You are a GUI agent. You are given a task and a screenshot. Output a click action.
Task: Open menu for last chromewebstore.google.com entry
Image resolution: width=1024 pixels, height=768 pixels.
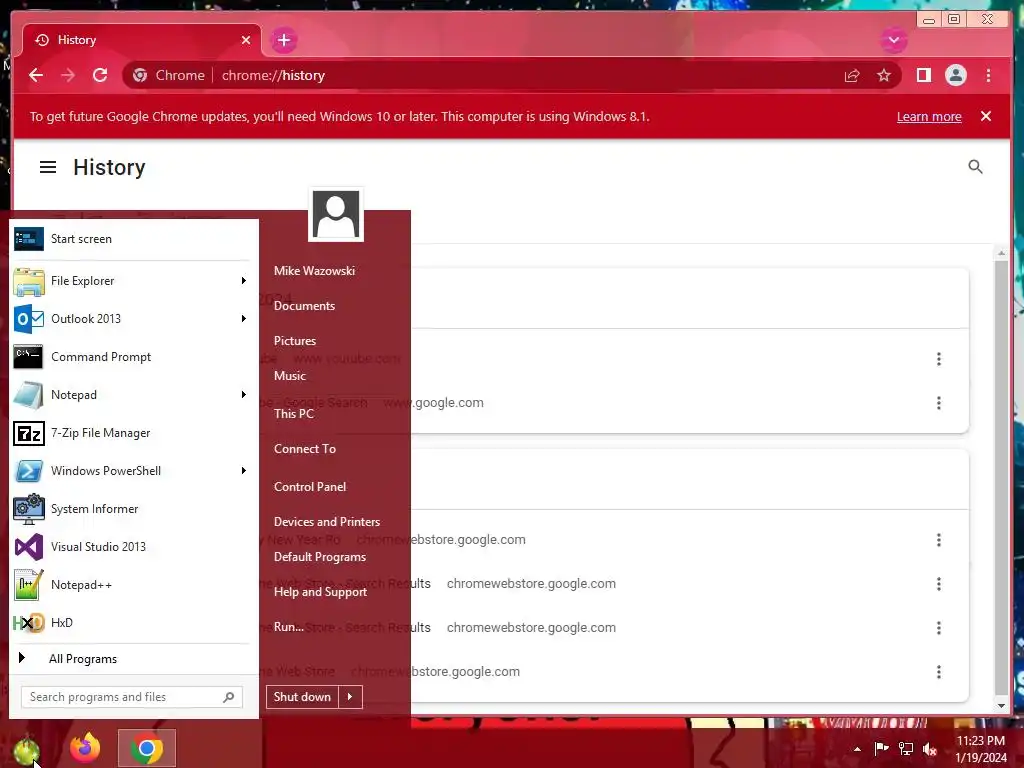(938, 672)
